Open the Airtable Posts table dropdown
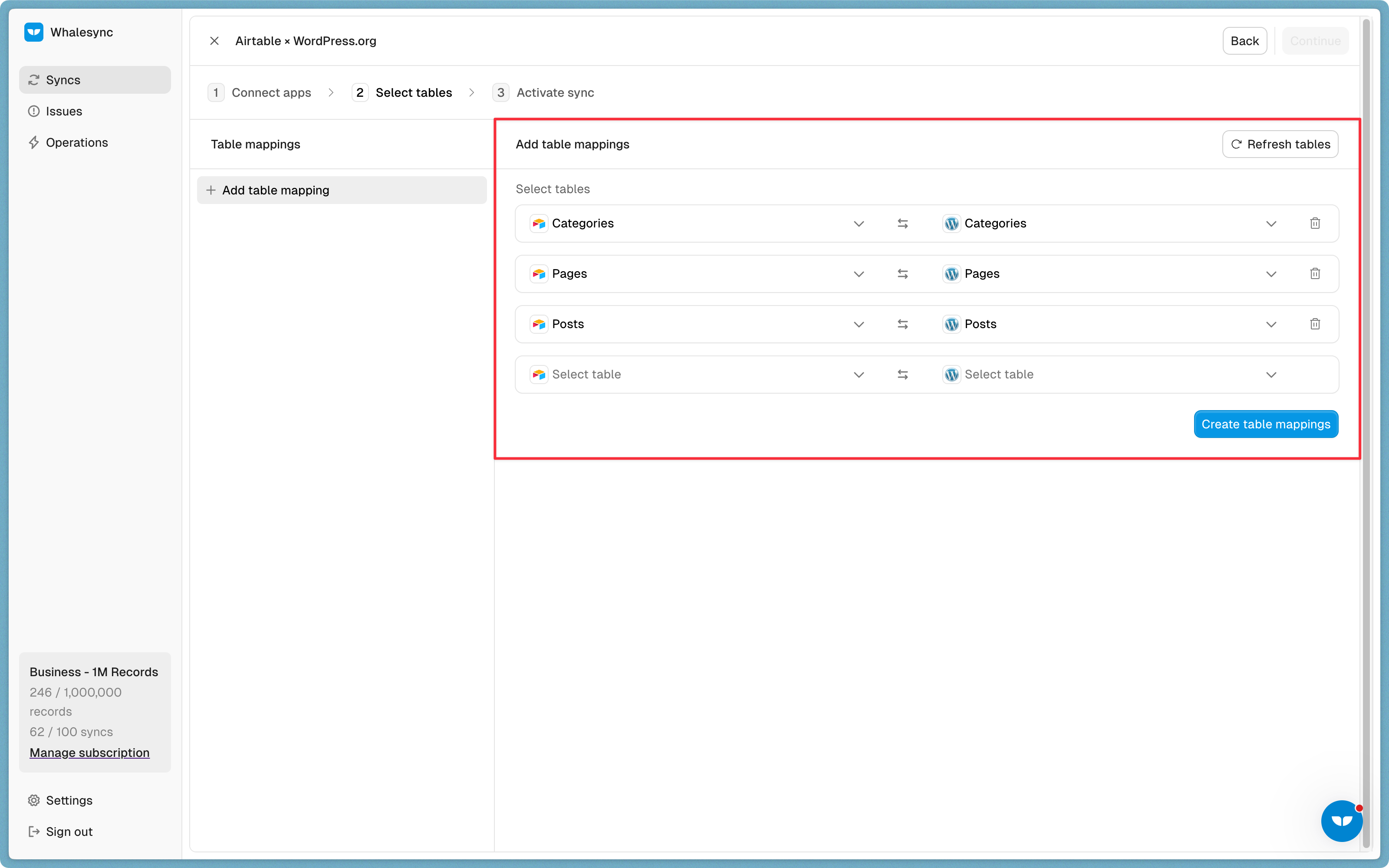1389x868 pixels. [x=698, y=324]
